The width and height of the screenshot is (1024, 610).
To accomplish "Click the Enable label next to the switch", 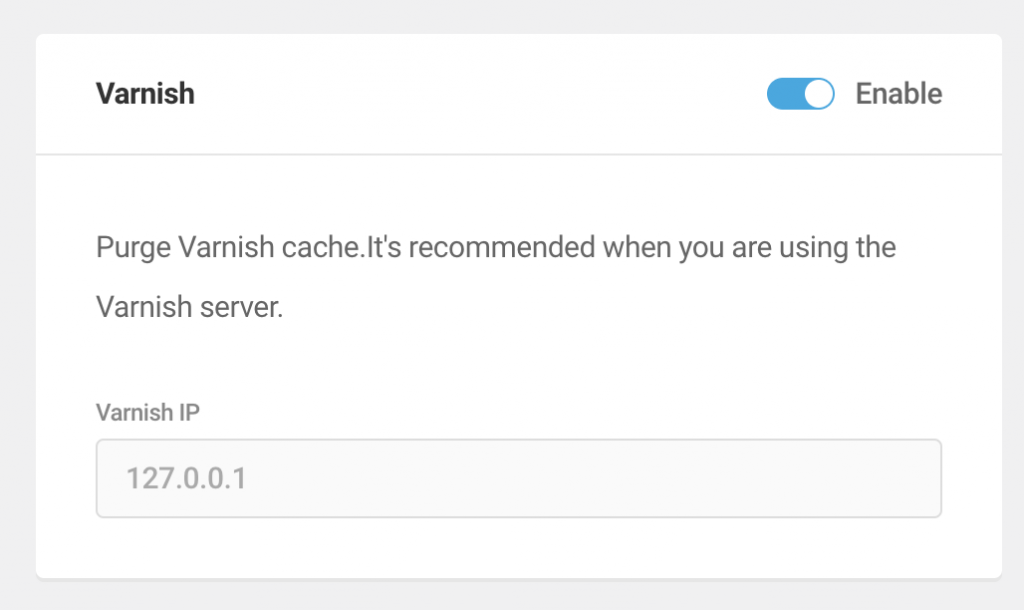I will pyautogui.click(x=898, y=93).
